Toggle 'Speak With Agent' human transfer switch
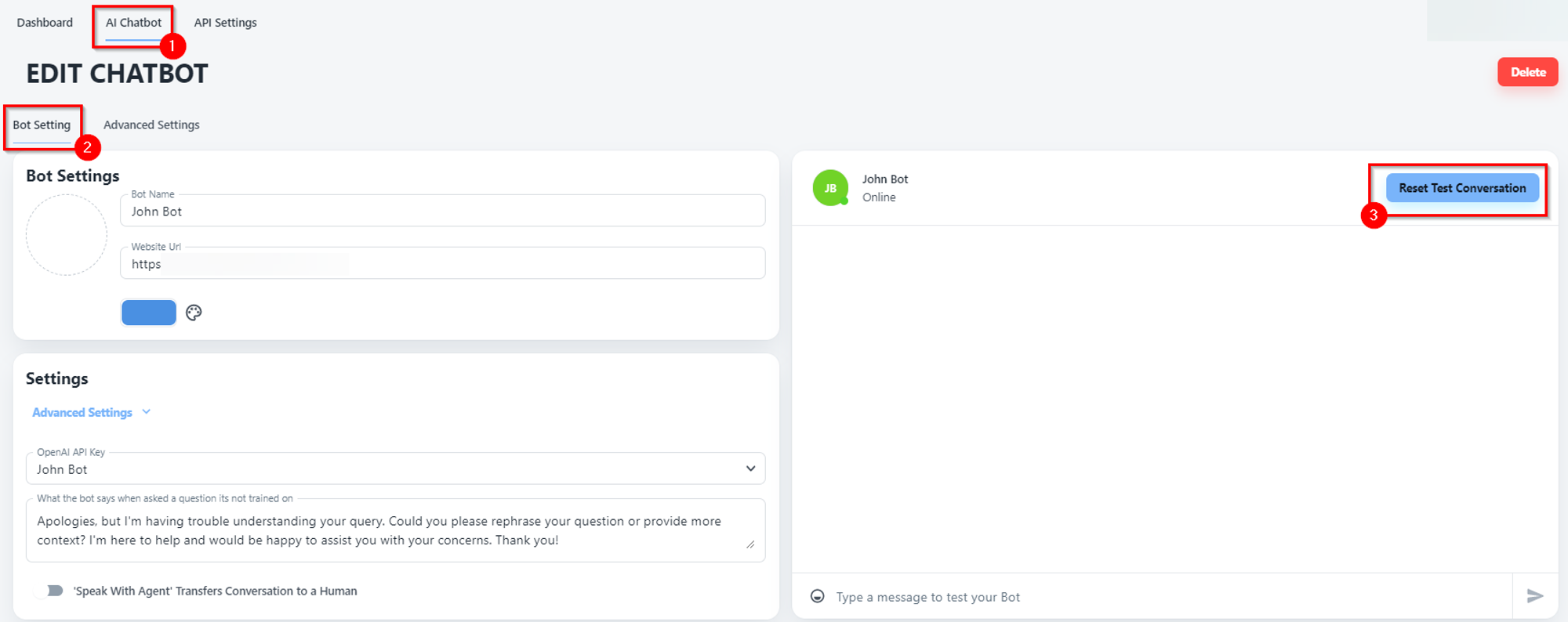The height and width of the screenshot is (622, 1568). coord(51,591)
